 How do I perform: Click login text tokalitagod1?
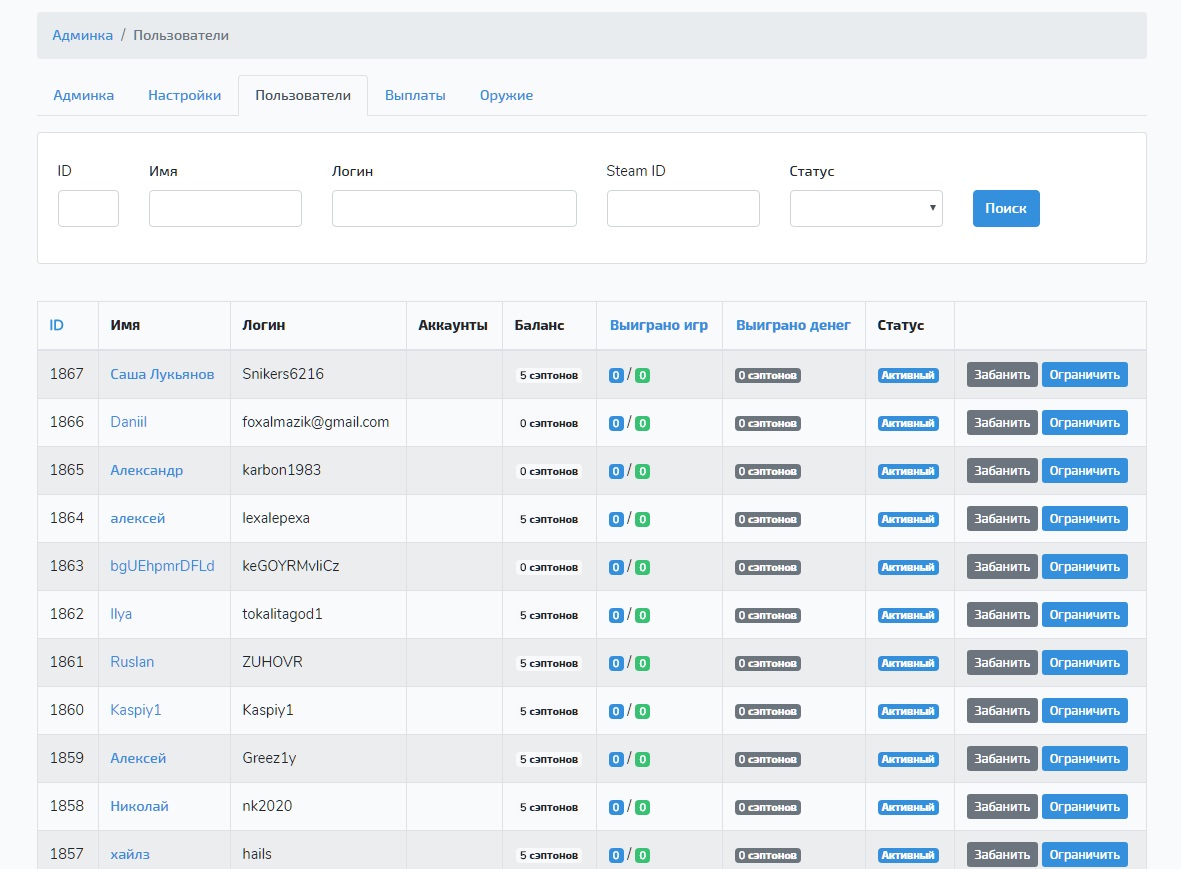tap(282, 614)
